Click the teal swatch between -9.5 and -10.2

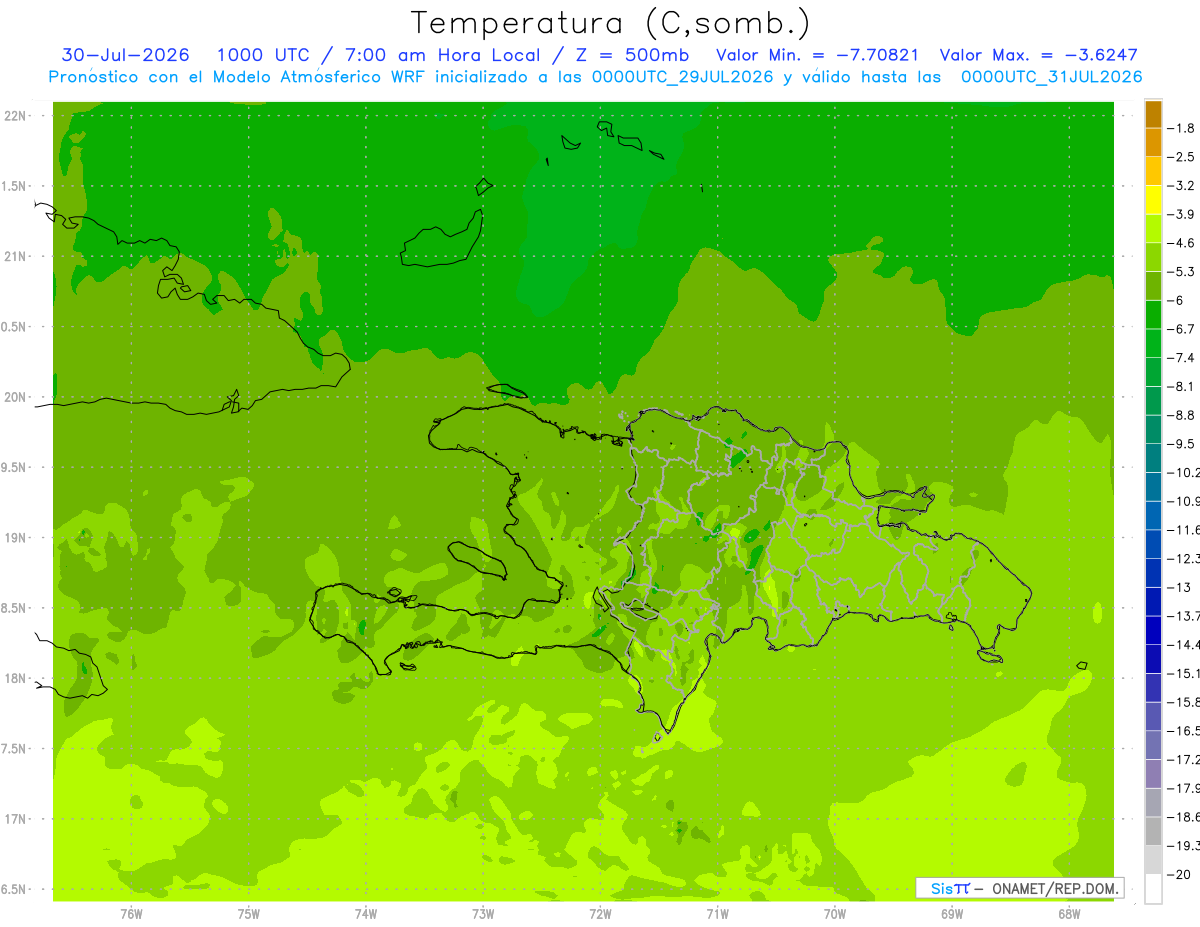point(1153,458)
